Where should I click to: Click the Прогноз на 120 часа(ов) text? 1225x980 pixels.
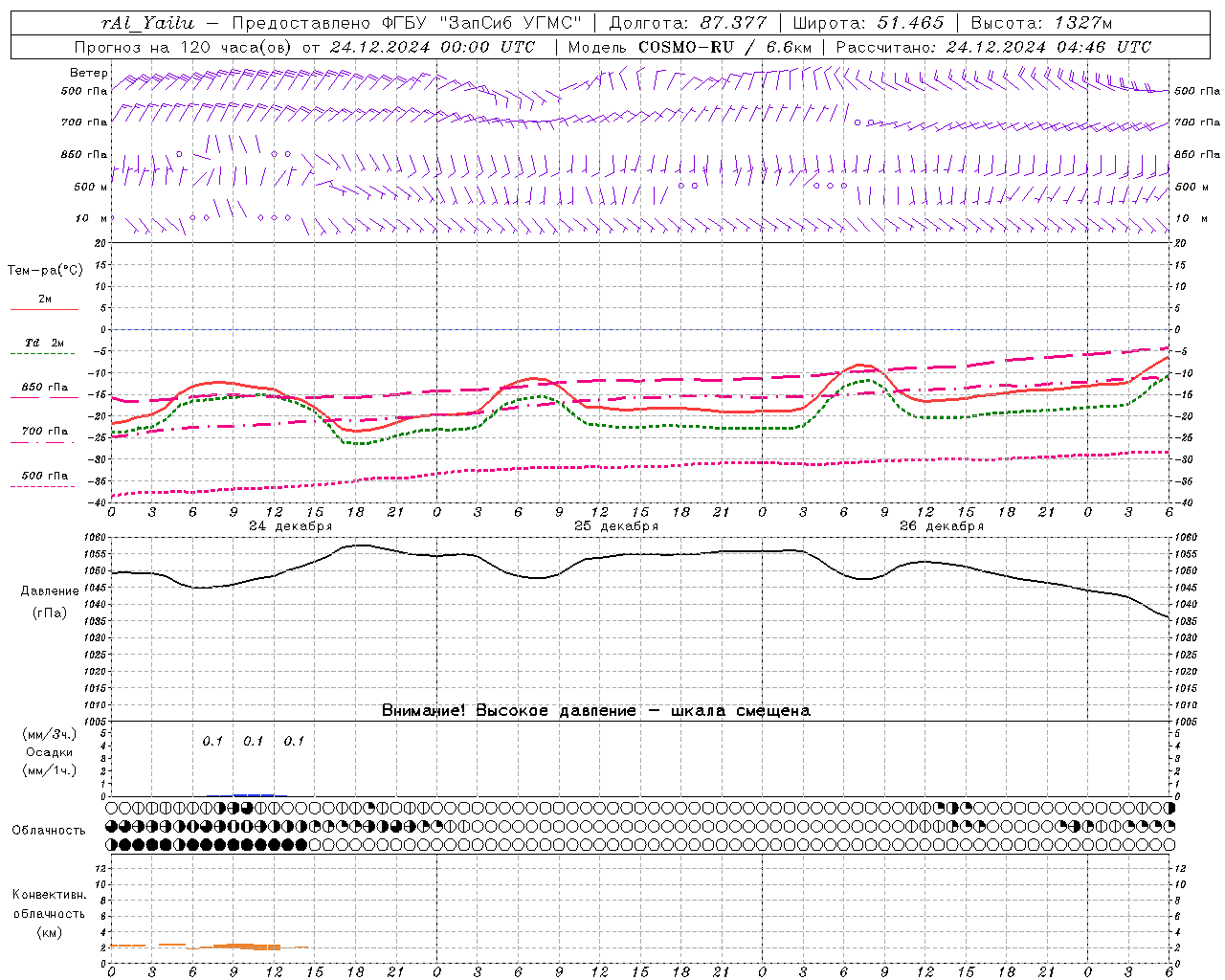tap(185, 47)
